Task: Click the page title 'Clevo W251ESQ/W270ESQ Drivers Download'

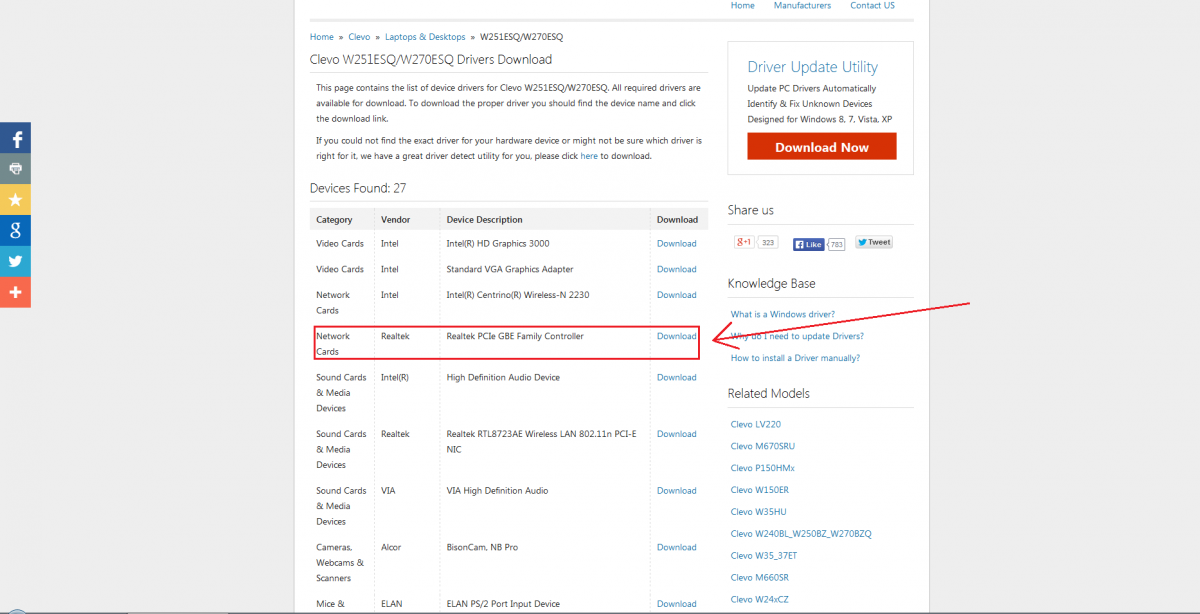Action: (x=431, y=59)
